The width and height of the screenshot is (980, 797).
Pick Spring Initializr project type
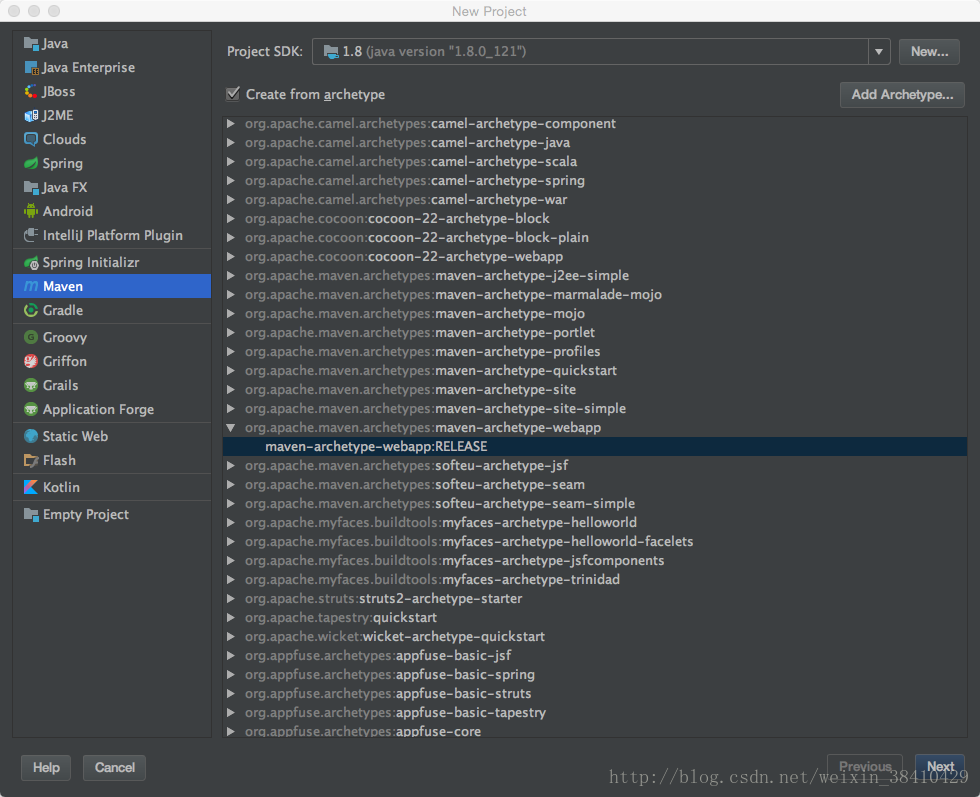(x=112, y=263)
